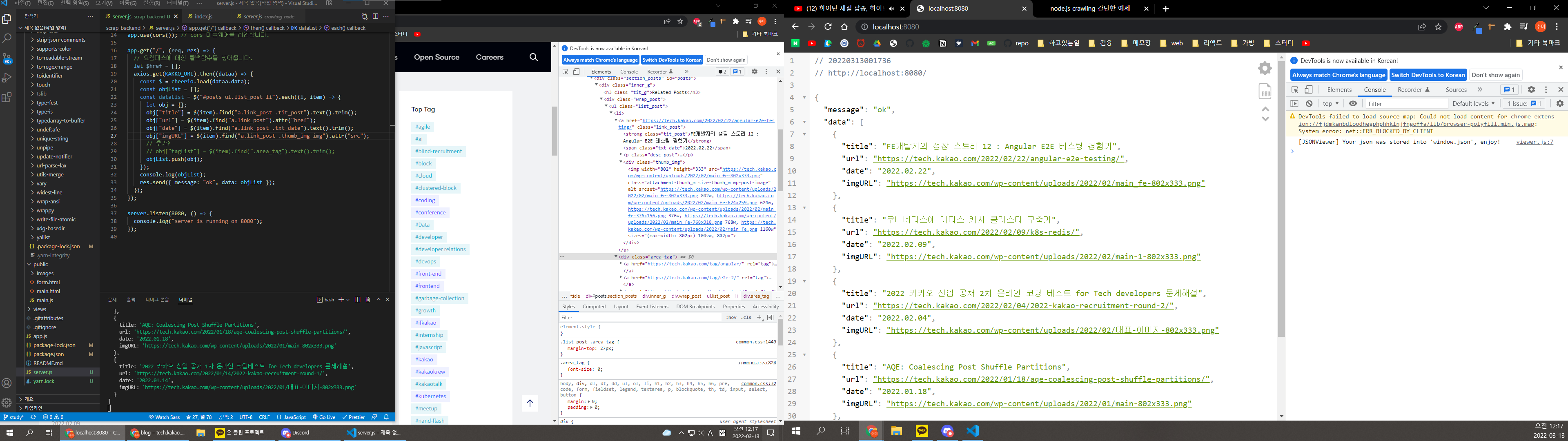1568x441 pixels.
Task: Open the k8s-redis article URL link
Action: tap(976, 232)
